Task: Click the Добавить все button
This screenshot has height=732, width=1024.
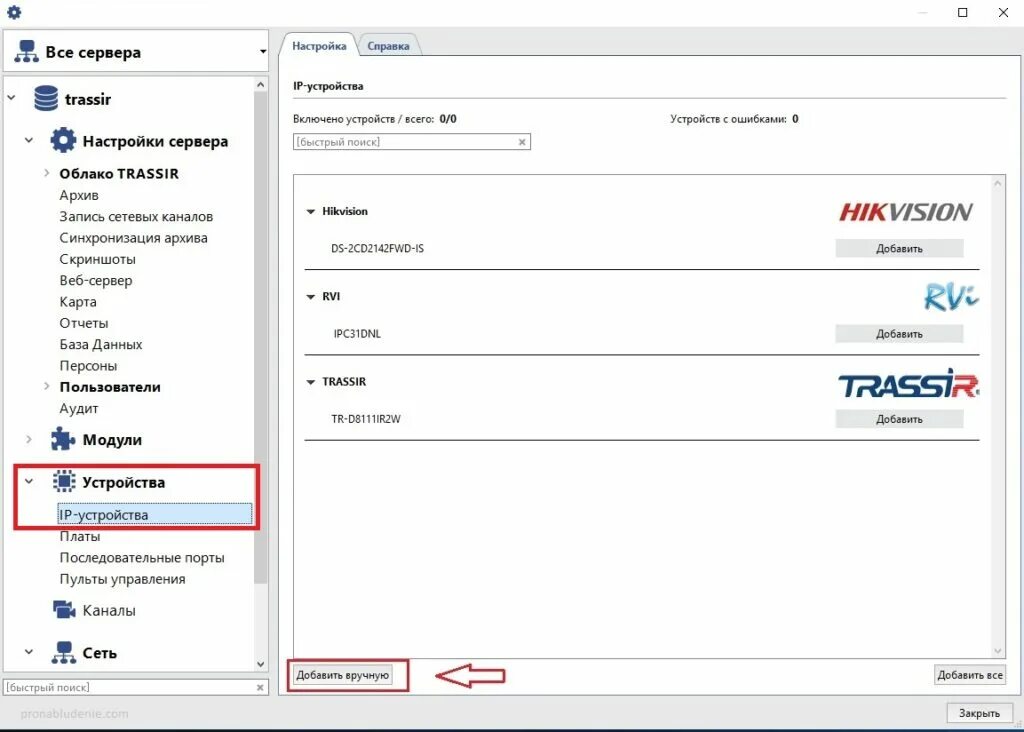Action: (x=970, y=675)
